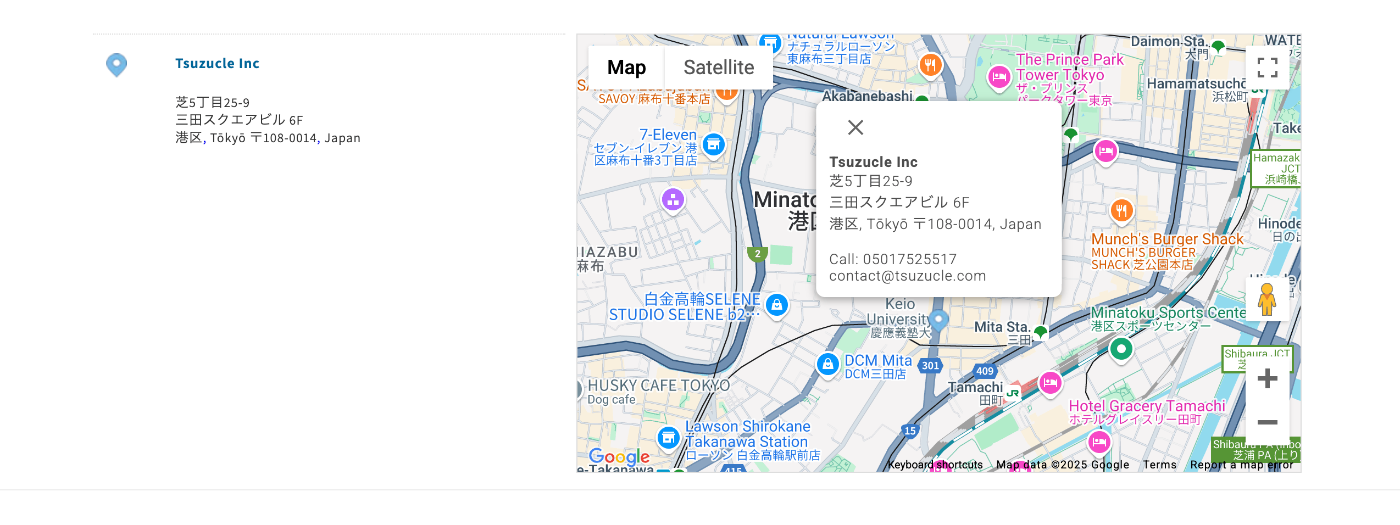Click the restaurant marker near Akabanebashi
The width and height of the screenshot is (1400, 525).
click(931, 65)
